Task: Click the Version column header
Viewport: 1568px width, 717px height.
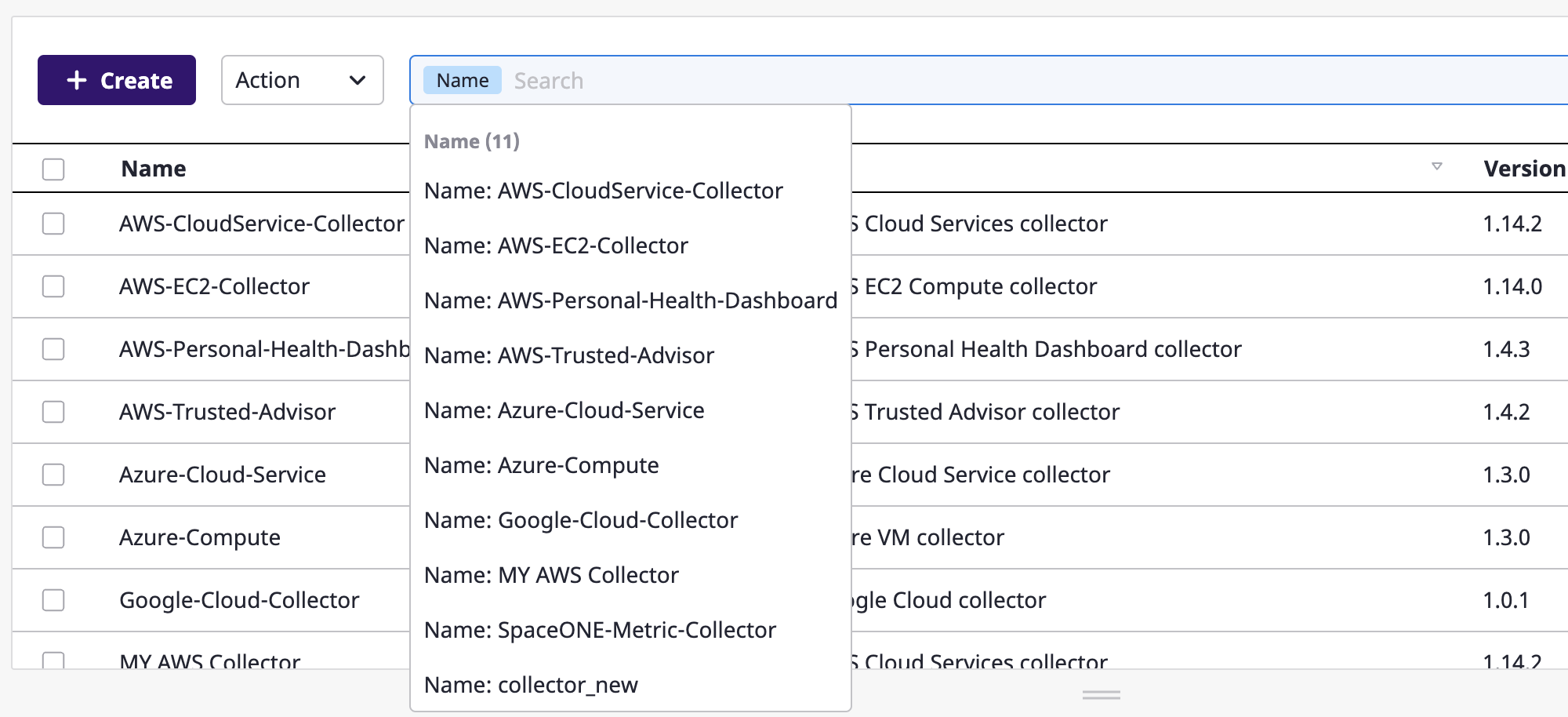Action: click(1524, 169)
